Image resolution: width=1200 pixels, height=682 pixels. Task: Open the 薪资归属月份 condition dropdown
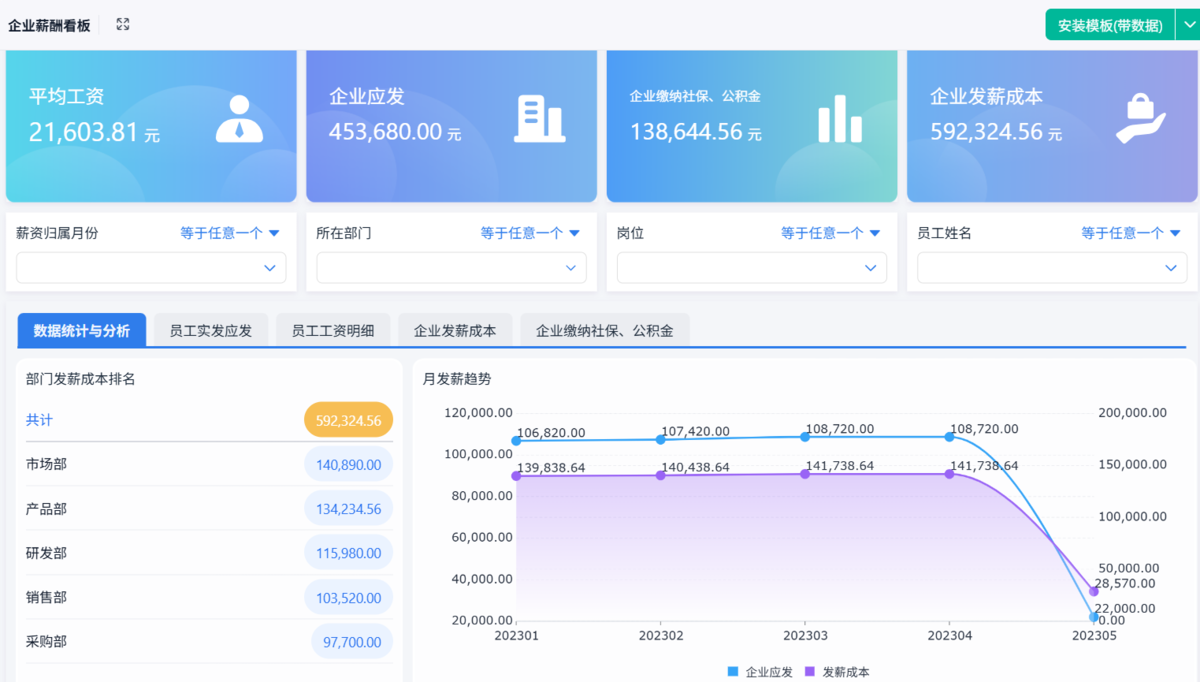[229, 233]
